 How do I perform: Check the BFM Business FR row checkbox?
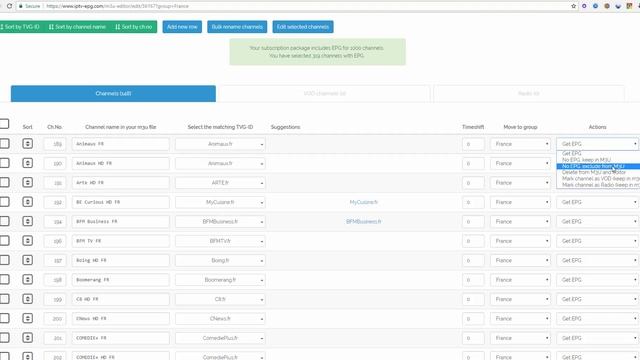pyautogui.click(x=4, y=221)
